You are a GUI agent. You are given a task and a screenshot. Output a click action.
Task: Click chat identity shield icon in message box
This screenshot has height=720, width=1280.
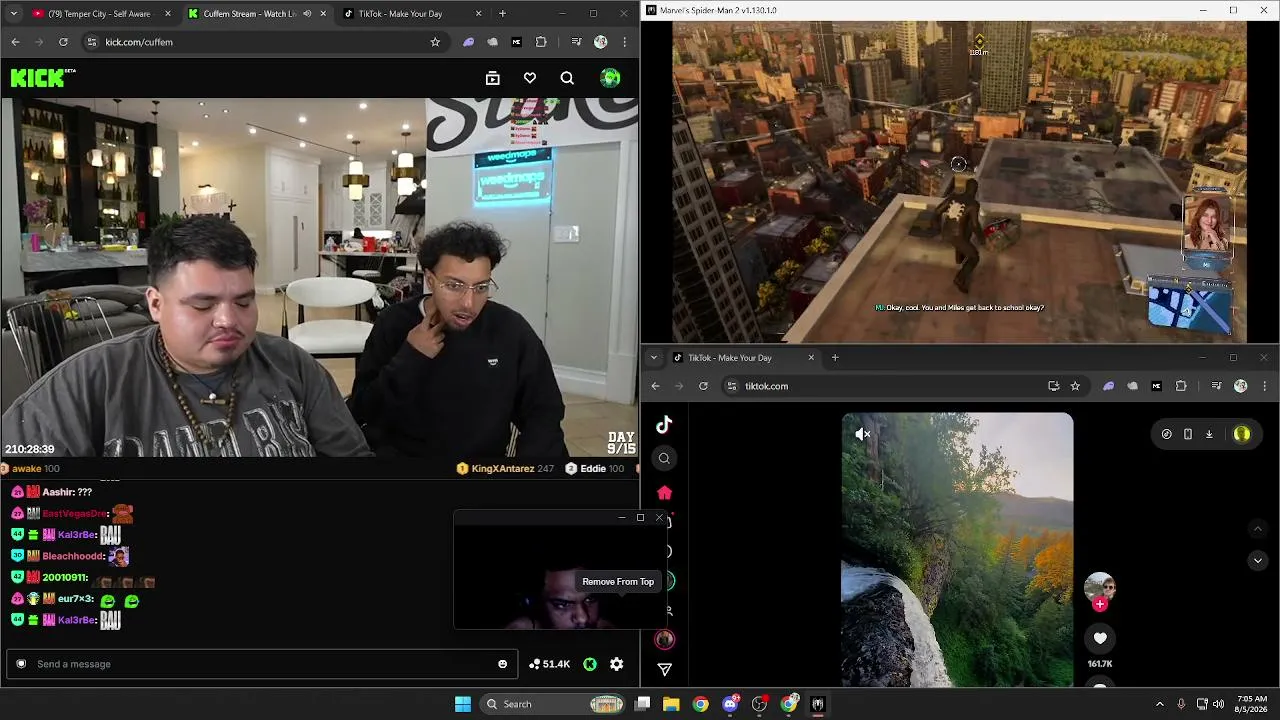pyautogui.click(x=21, y=664)
